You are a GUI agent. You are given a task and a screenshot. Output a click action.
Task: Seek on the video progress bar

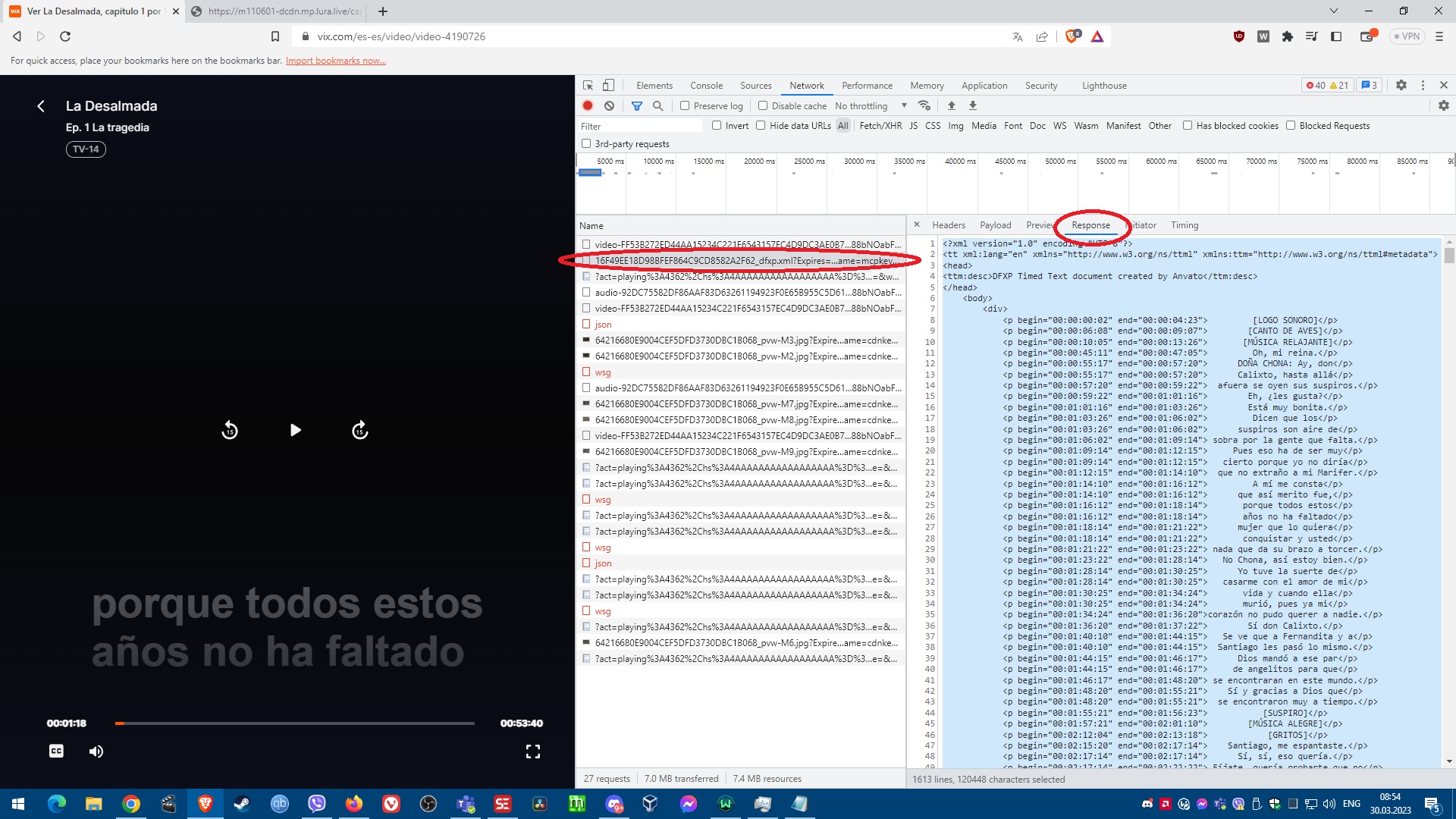coord(296,723)
